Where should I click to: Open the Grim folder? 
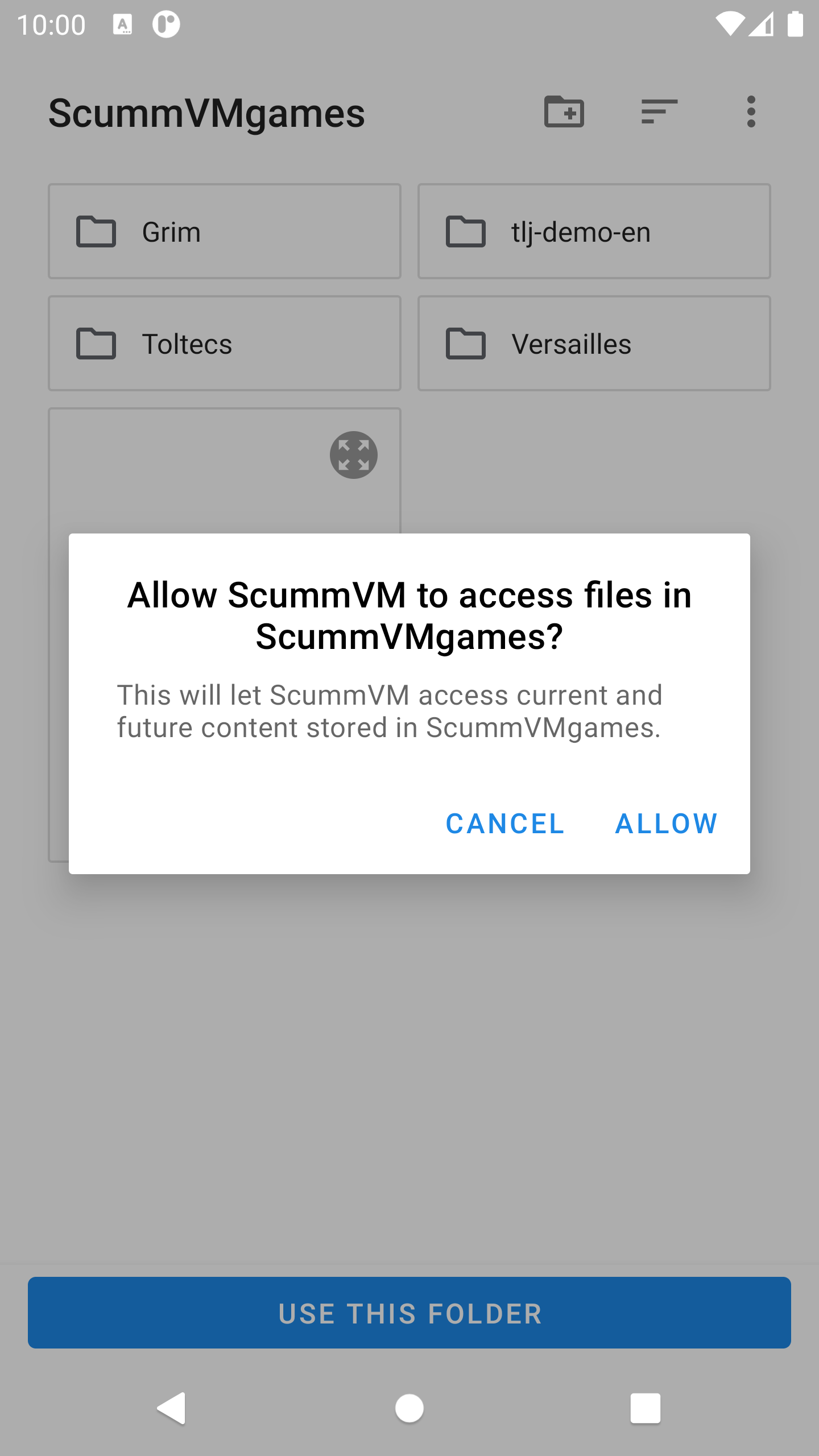click(x=225, y=231)
